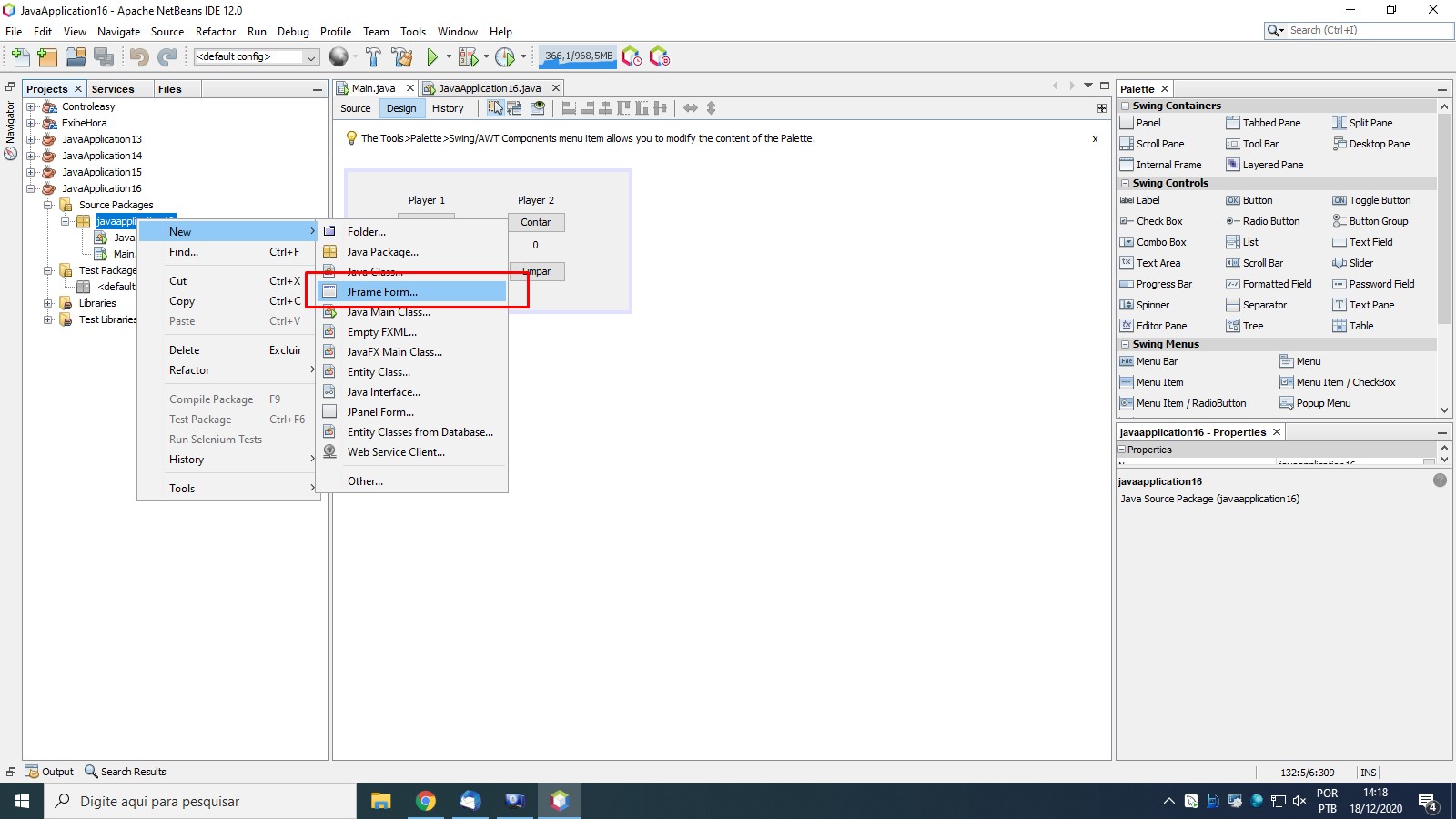The height and width of the screenshot is (819, 1456).
Task: Click the New File toolbar icon
Action: click(20, 57)
